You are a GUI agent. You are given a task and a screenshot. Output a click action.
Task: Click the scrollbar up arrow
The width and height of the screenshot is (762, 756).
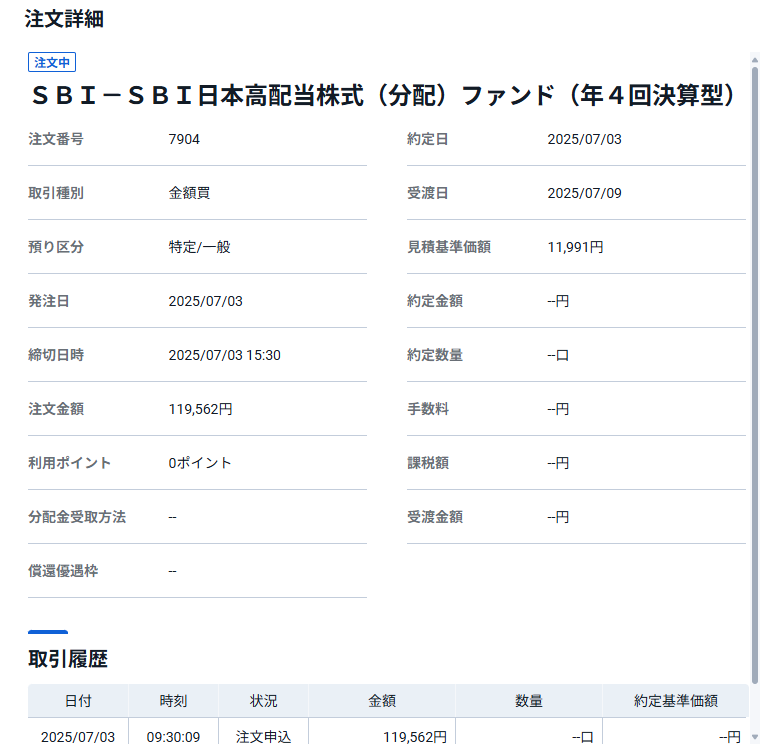[x=755, y=60]
